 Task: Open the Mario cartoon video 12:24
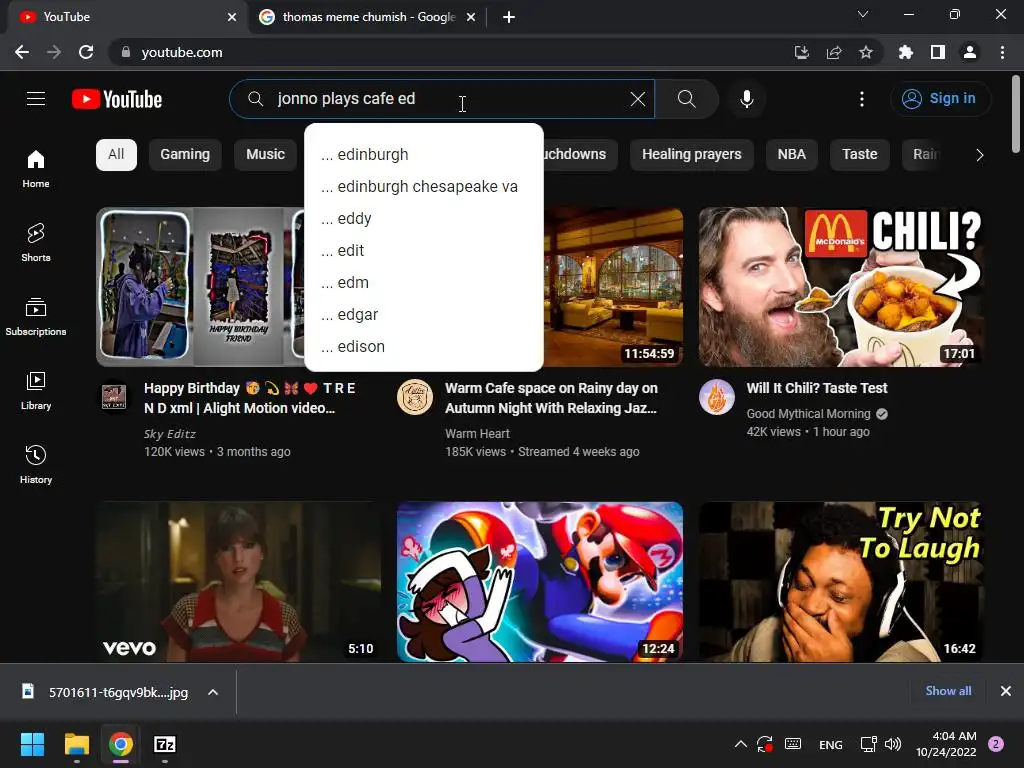[x=539, y=582]
